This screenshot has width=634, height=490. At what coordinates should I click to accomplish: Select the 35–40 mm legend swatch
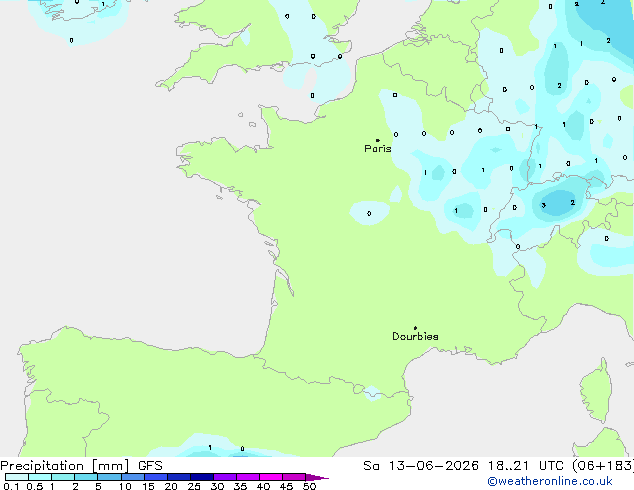pyautogui.click(x=247, y=477)
